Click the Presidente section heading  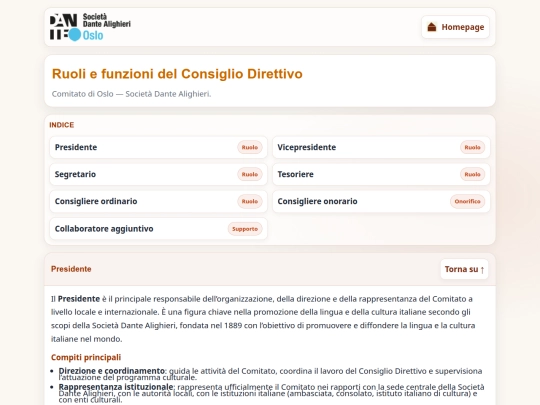pyautogui.click(x=71, y=269)
